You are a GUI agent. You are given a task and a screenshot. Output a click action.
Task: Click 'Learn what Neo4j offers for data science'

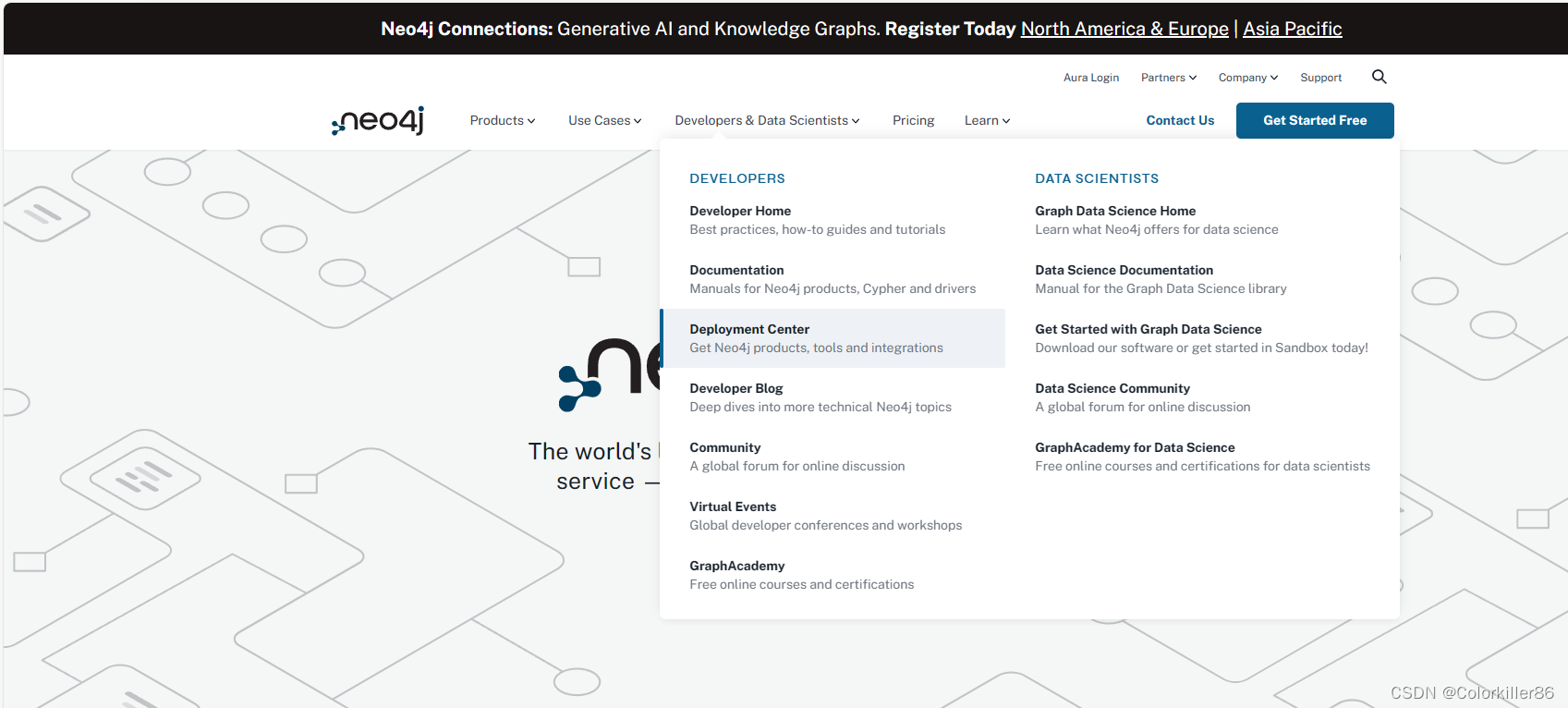(1157, 229)
